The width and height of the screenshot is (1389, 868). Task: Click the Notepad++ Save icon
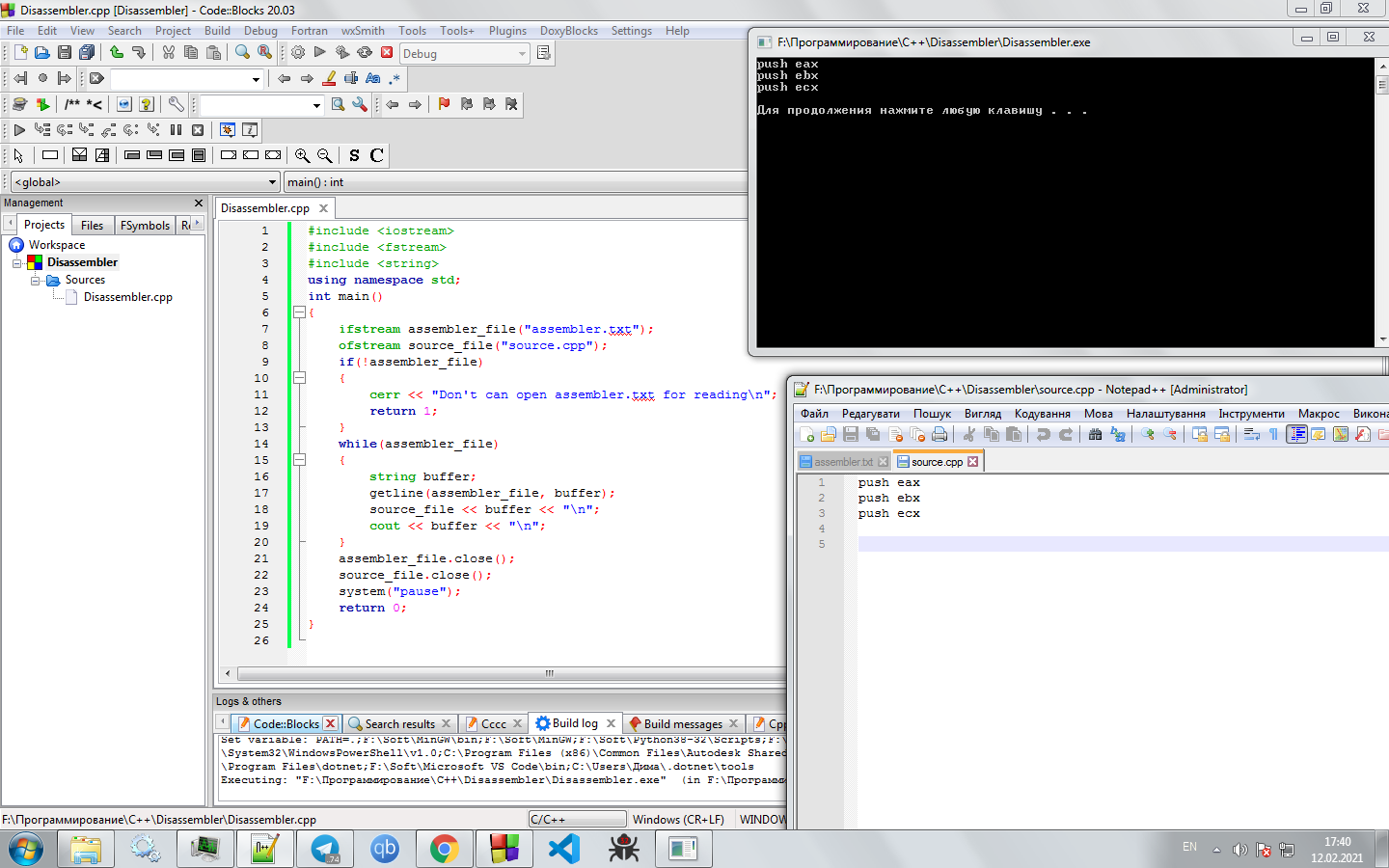[851, 435]
